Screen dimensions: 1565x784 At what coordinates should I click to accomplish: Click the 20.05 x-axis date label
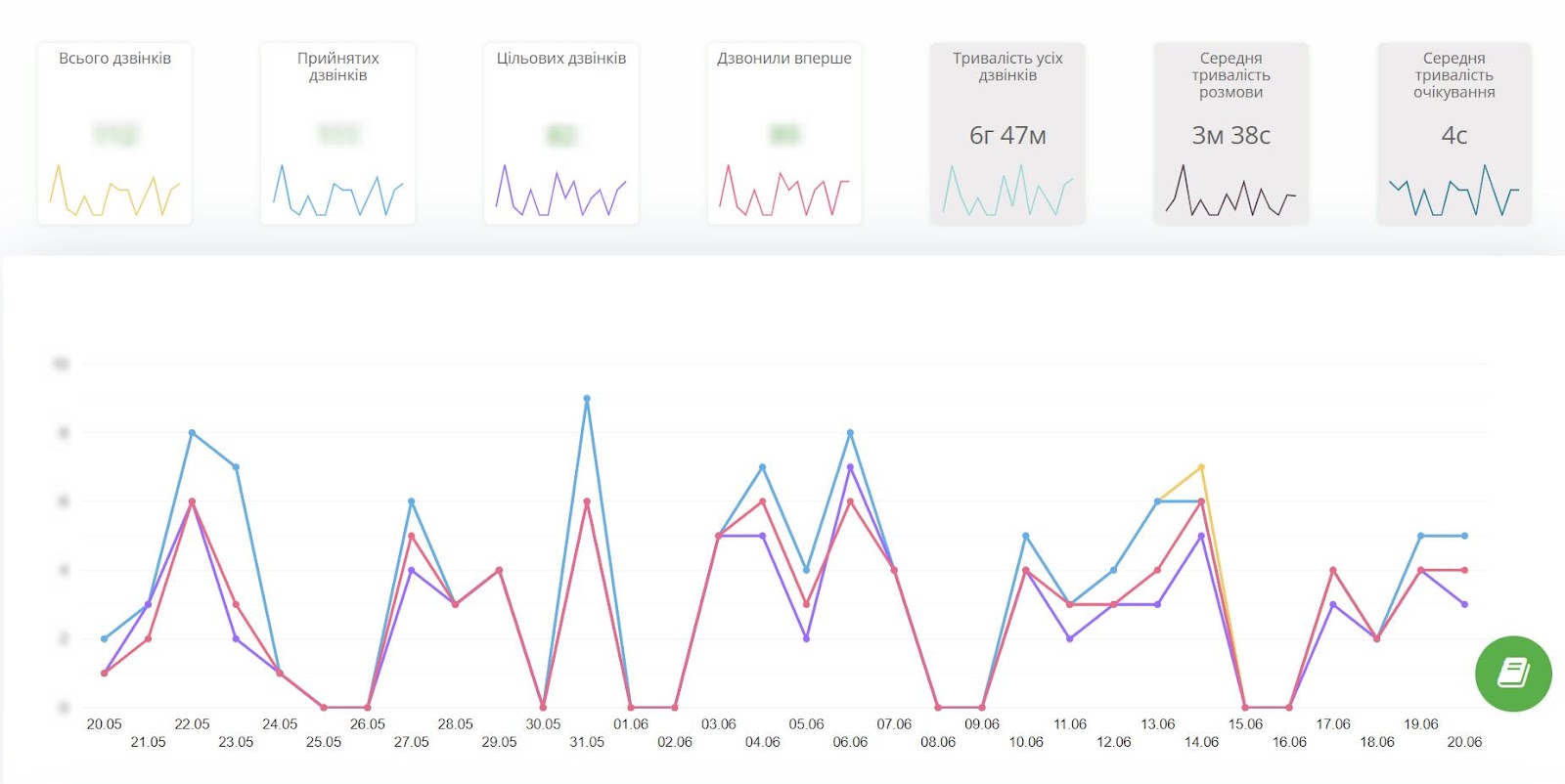point(105,724)
